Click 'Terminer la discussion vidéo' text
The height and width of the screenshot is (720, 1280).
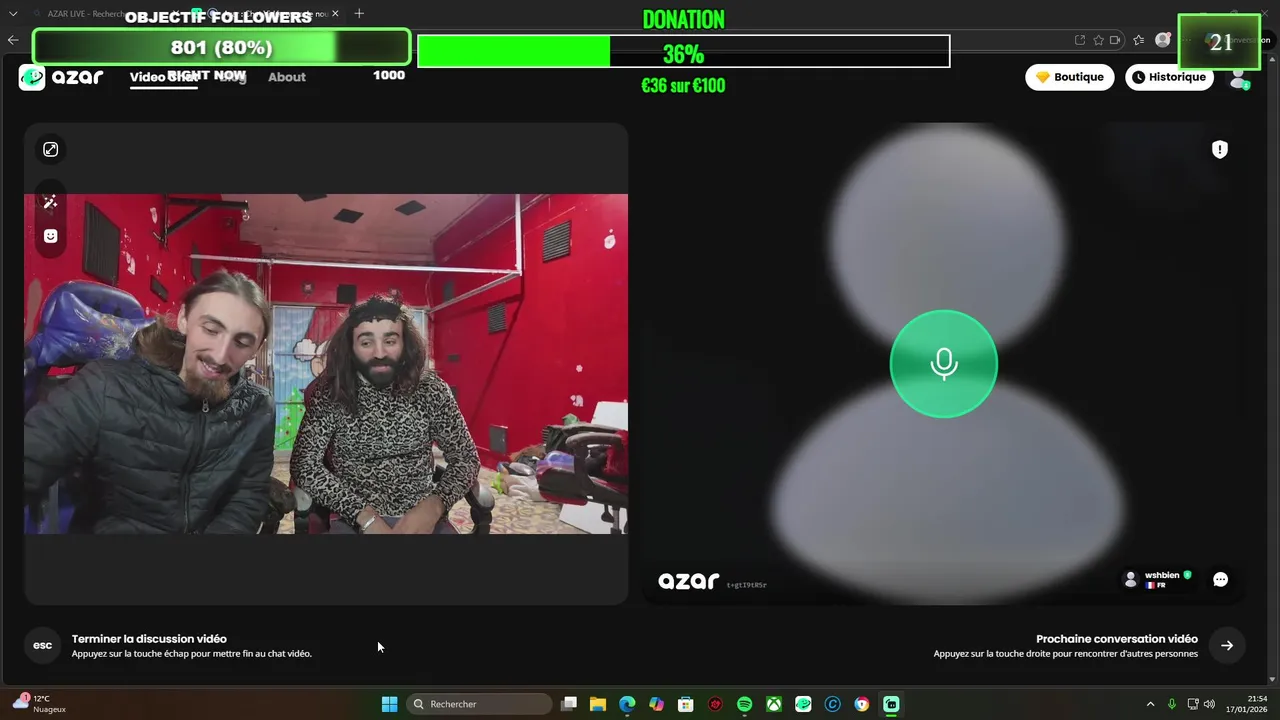pyautogui.click(x=149, y=639)
